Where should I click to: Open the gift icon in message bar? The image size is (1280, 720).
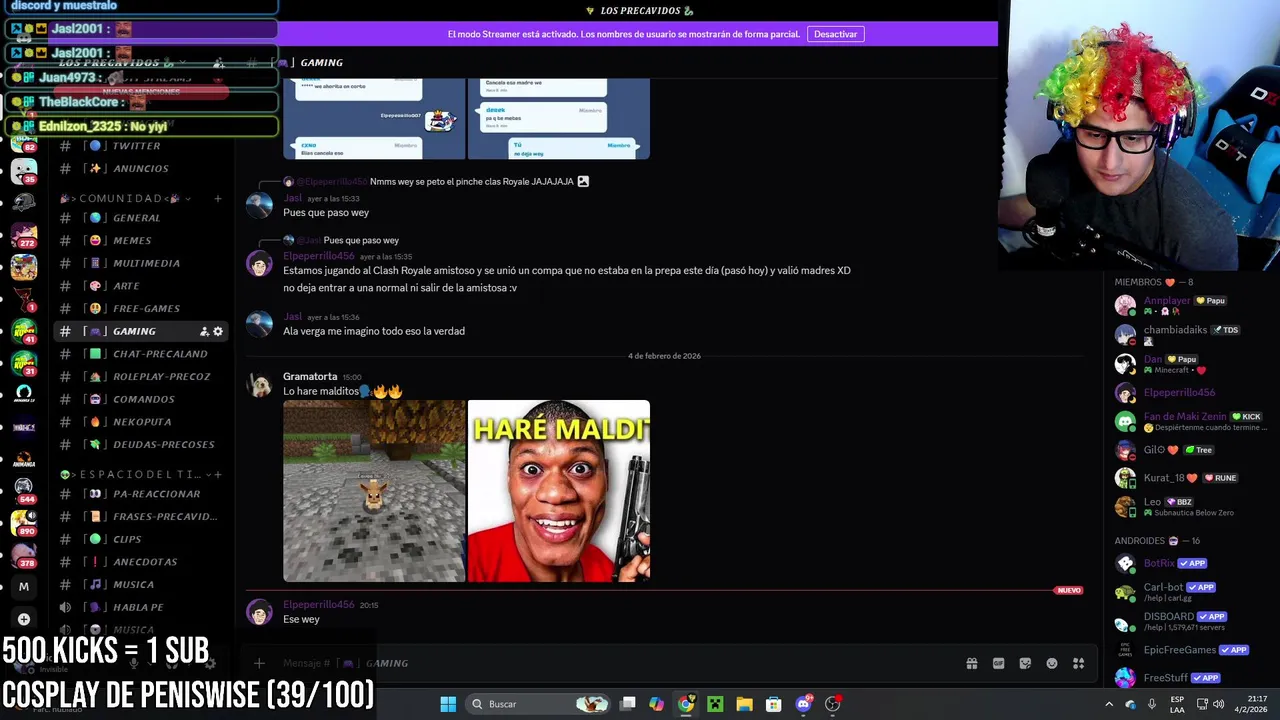[971, 663]
